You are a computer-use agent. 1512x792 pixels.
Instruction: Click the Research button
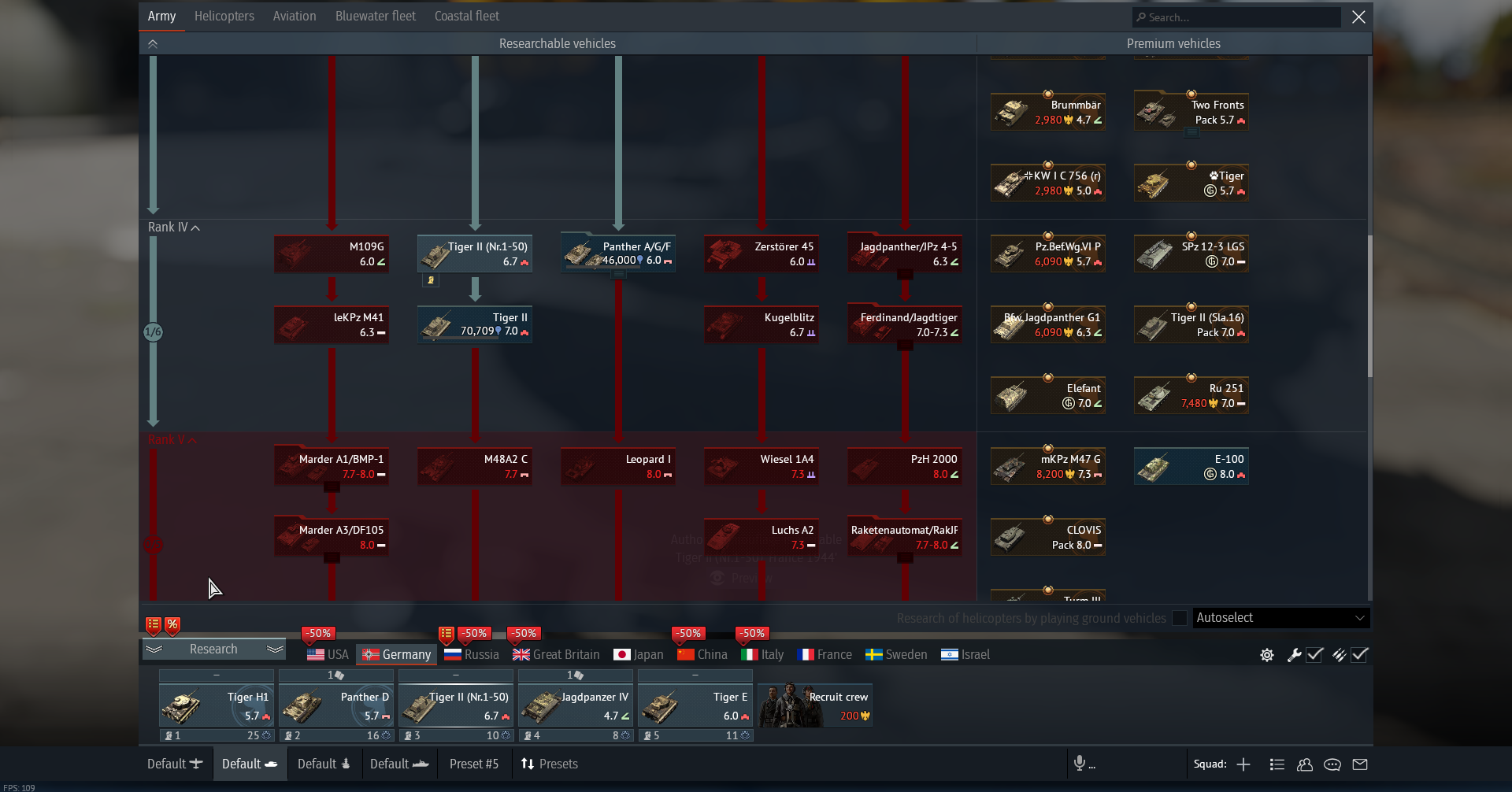(x=213, y=650)
